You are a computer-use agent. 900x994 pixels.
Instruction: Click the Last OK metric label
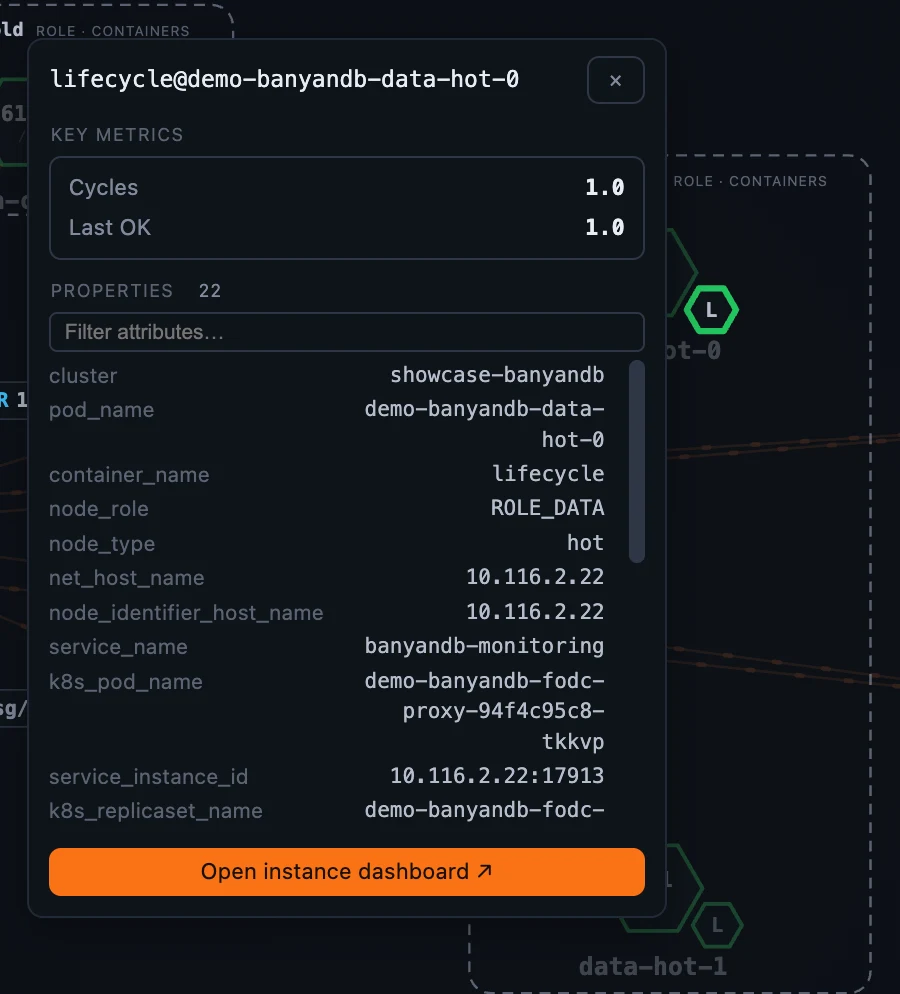pyautogui.click(x=110, y=228)
